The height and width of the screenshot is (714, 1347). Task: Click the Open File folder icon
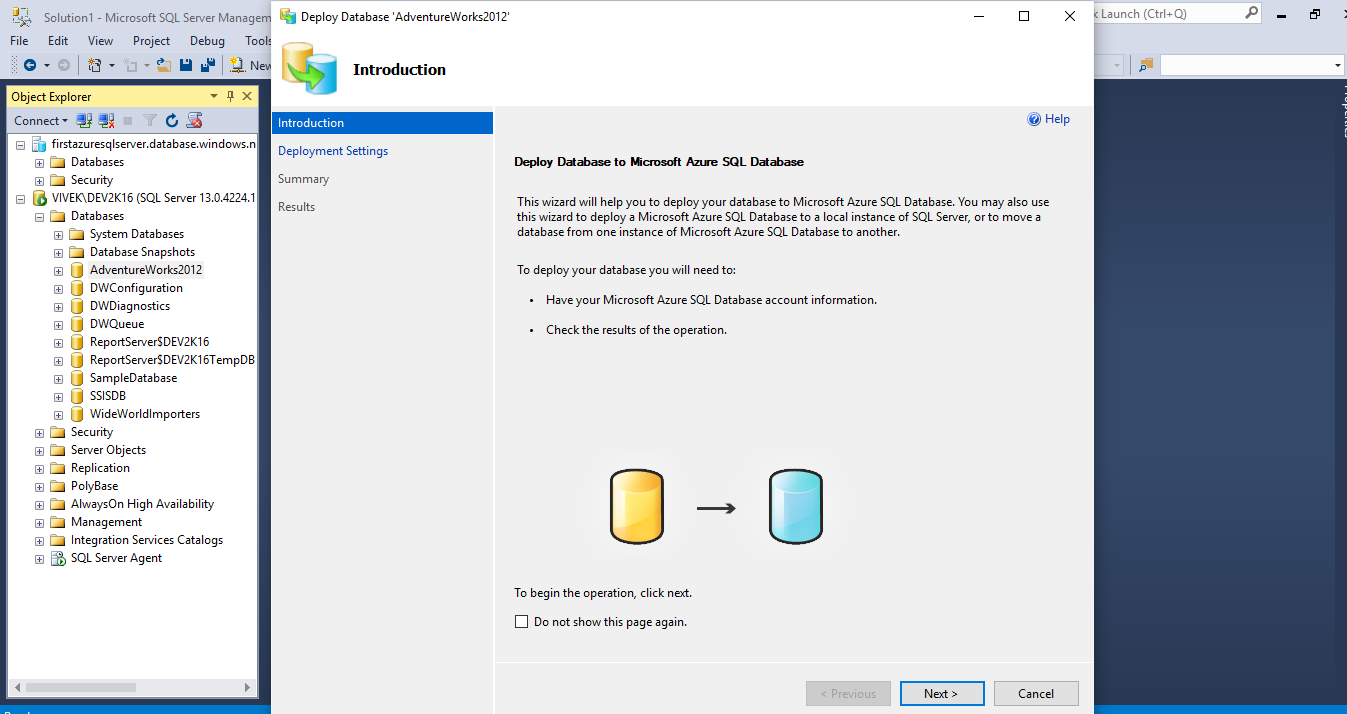click(x=164, y=65)
